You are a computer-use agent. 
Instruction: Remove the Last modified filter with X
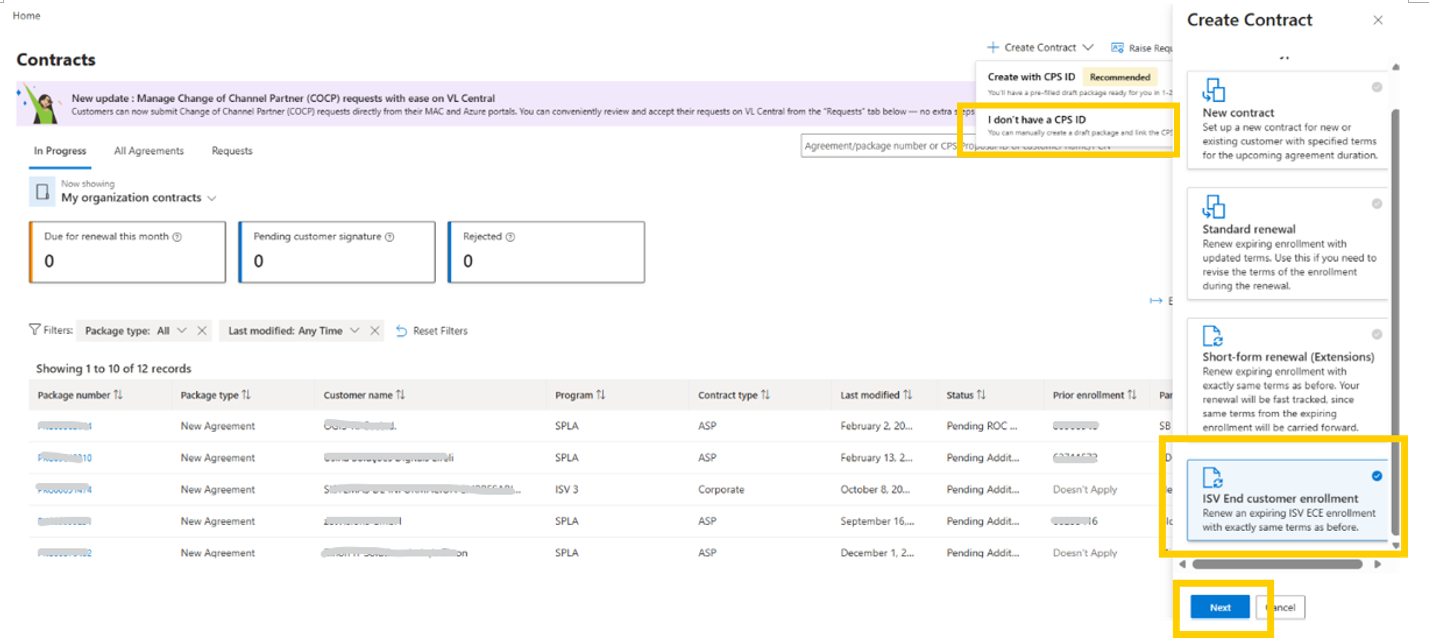[x=375, y=331]
